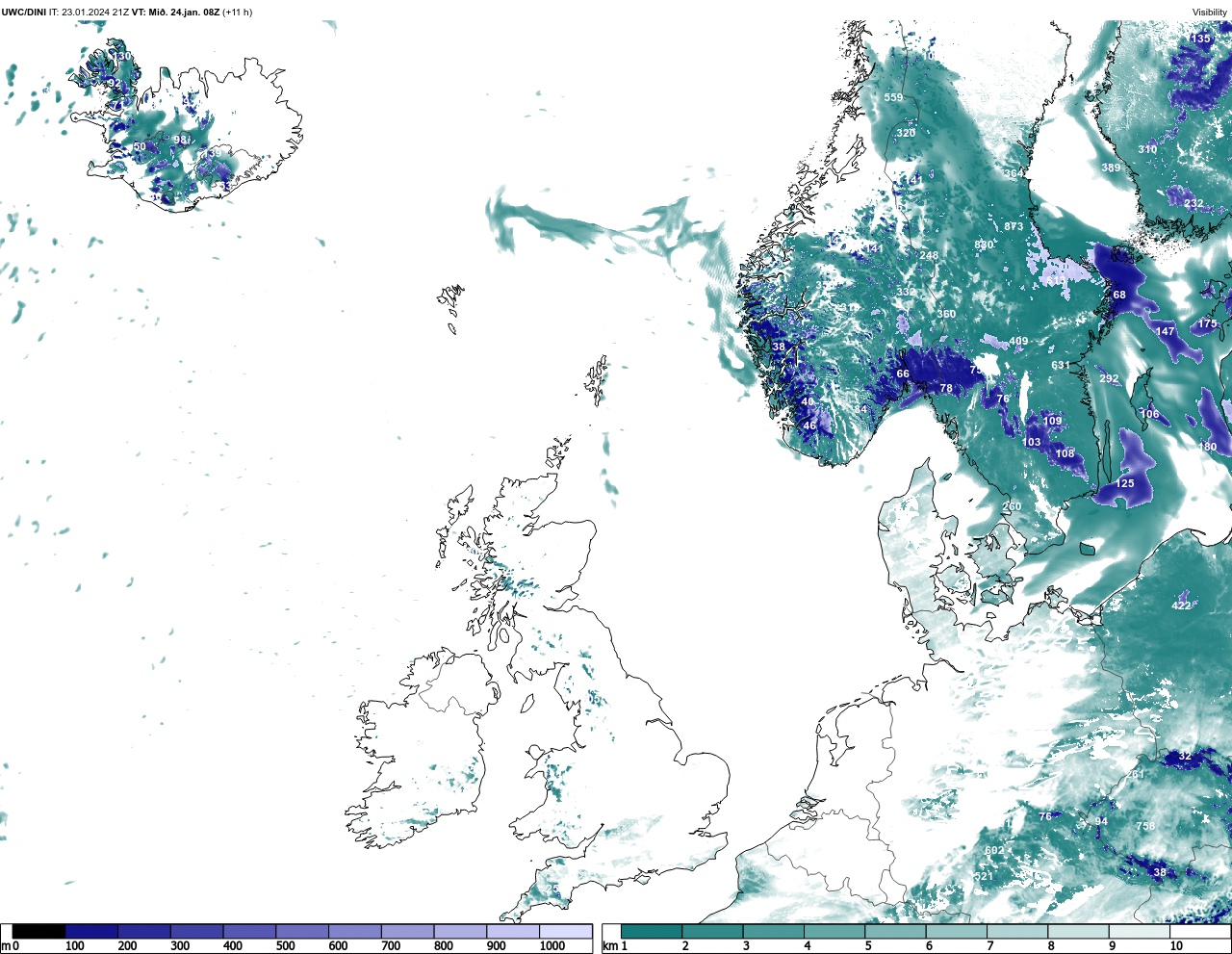
Task: Click the 'UWC/DINI' model label
Action: (x=23, y=13)
